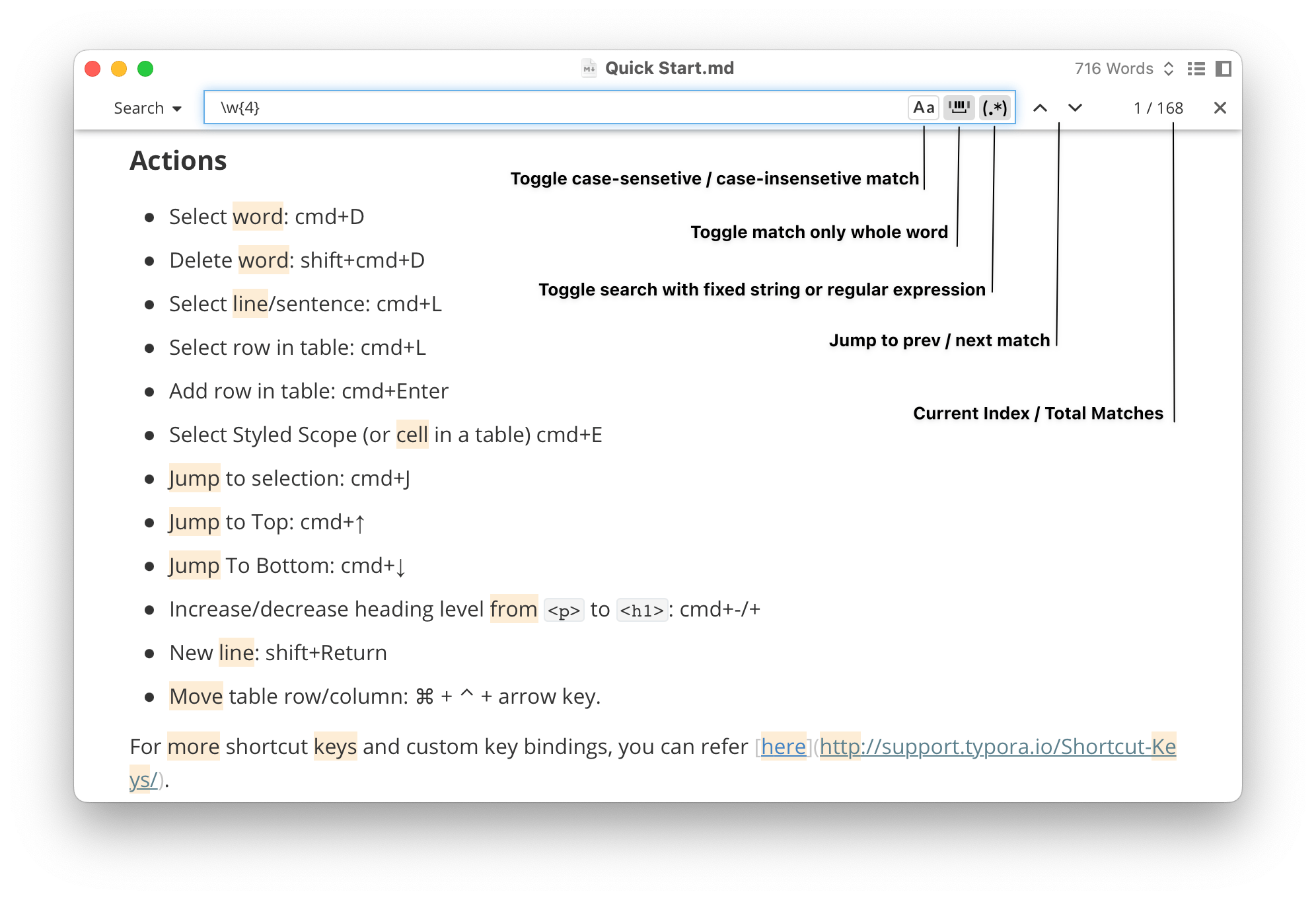The width and height of the screenshot is (1316, 900).
Task: Open the Search mode dropdown
Action: tap(147, 108)
